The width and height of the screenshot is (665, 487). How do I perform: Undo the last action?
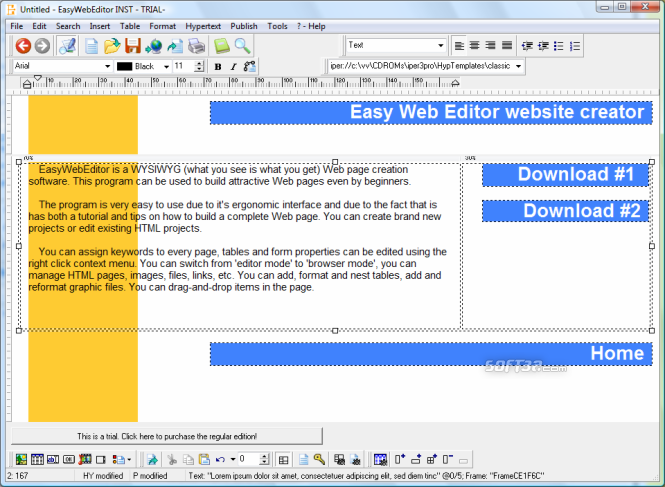coord(220,459)
